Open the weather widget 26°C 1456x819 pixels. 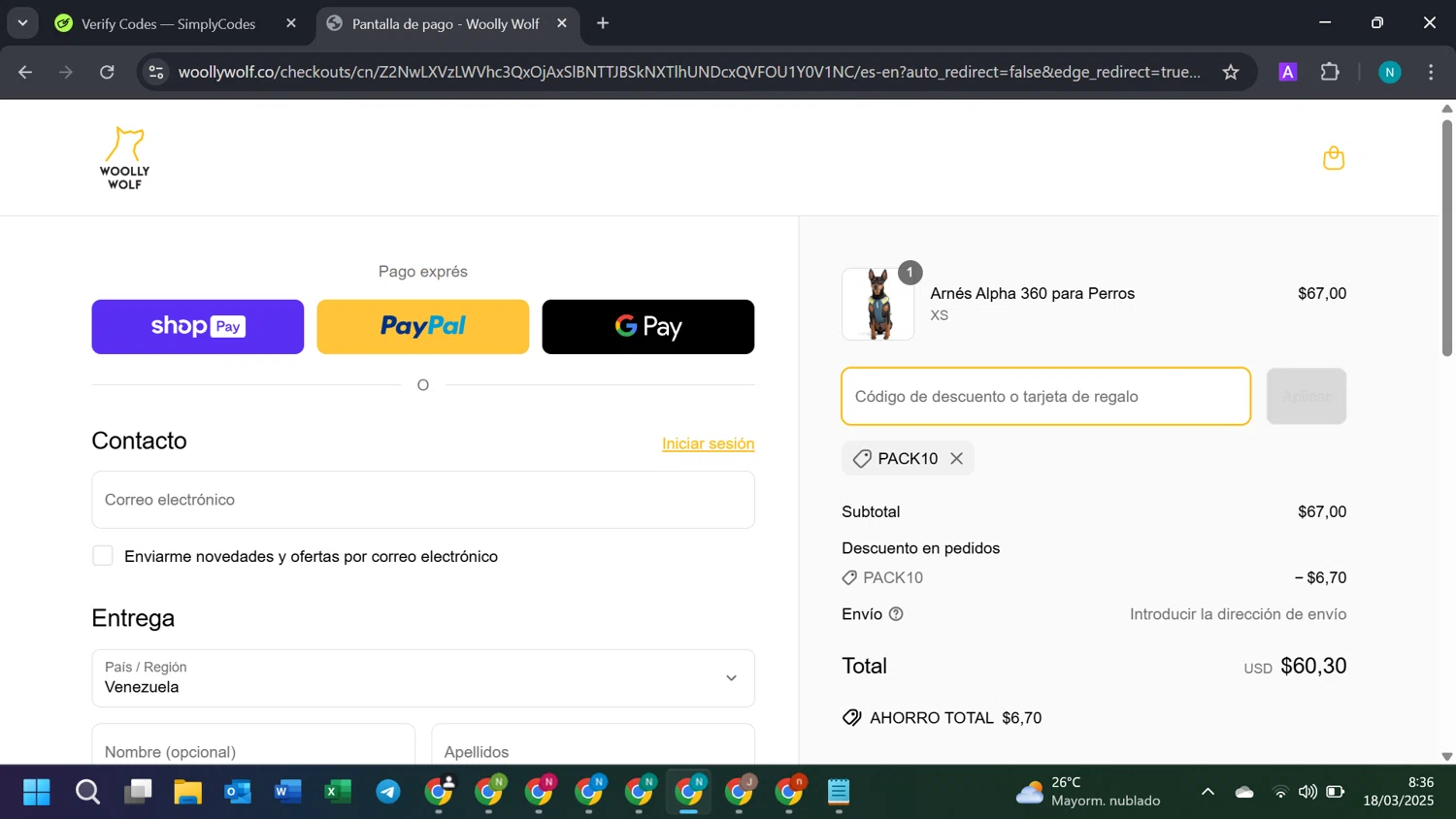pos(1087,792)
